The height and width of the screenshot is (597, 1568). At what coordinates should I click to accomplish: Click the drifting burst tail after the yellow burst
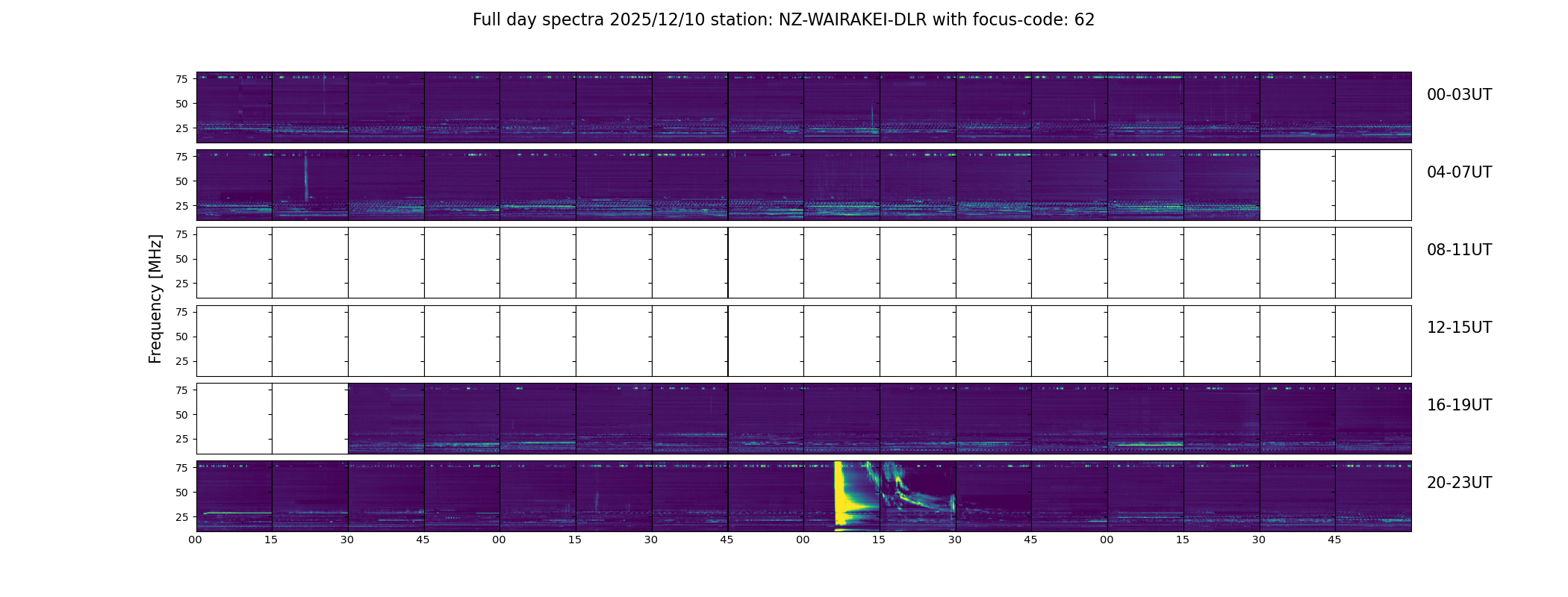click(x=918, y=496)
